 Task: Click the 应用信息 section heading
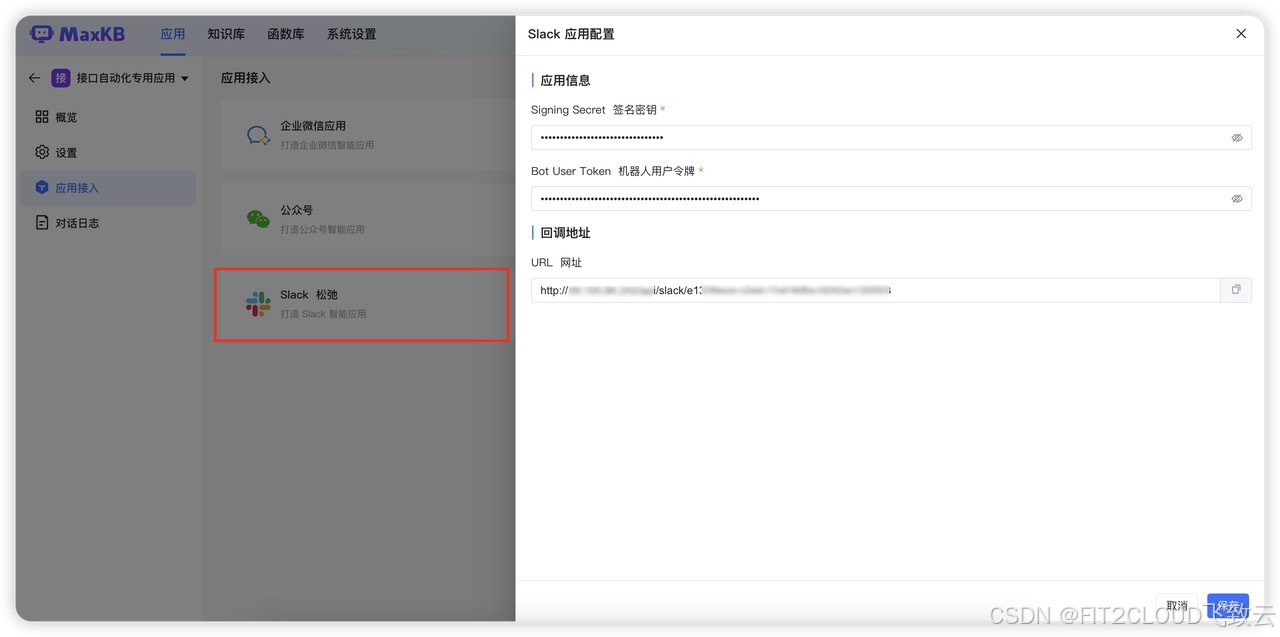tap(565, 81)
